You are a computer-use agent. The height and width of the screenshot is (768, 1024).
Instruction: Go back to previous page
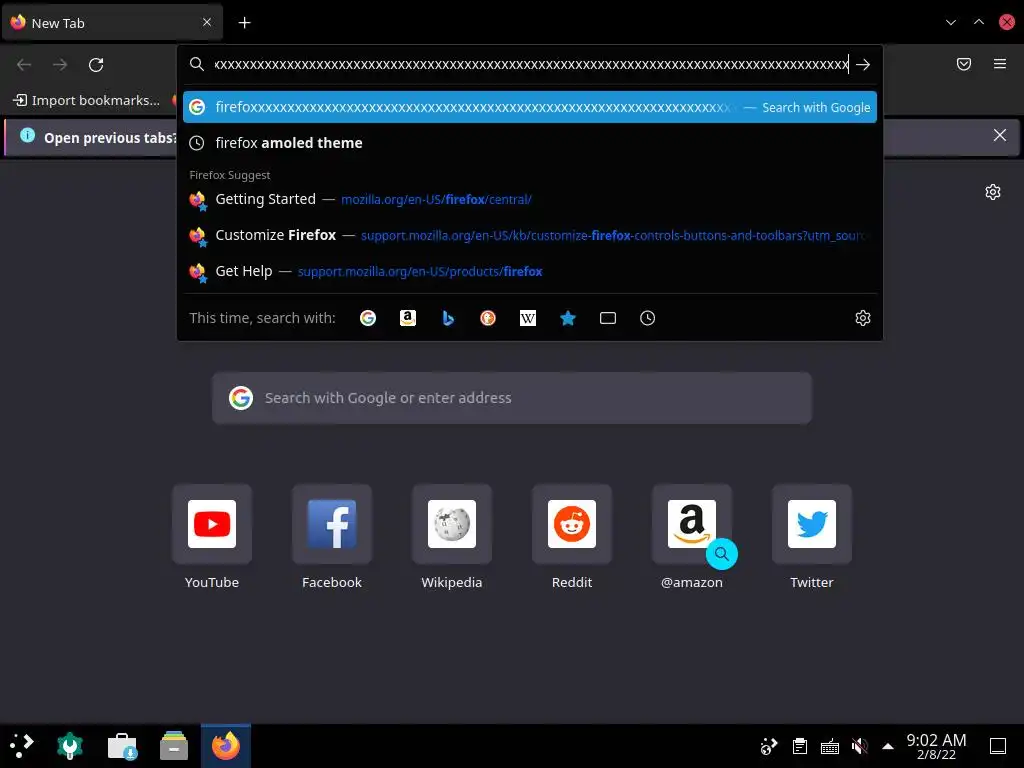(24, 65)
